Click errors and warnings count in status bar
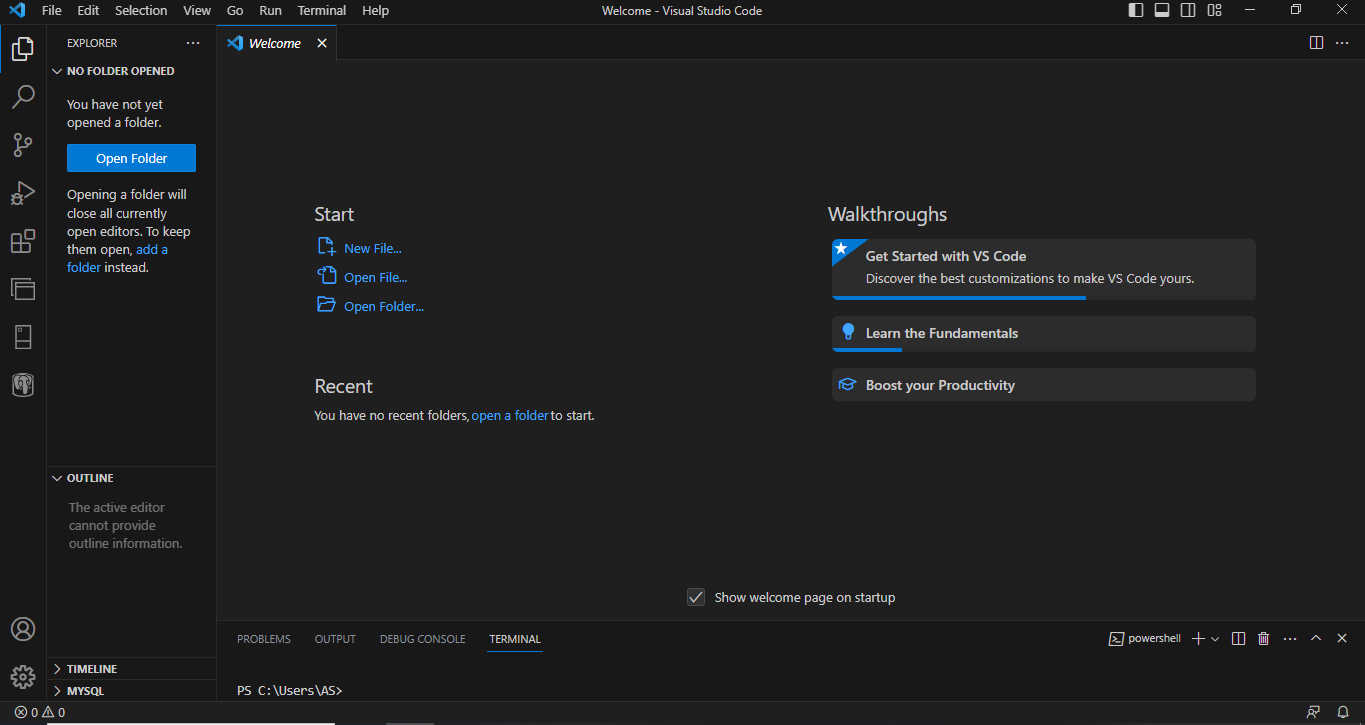 40,712
